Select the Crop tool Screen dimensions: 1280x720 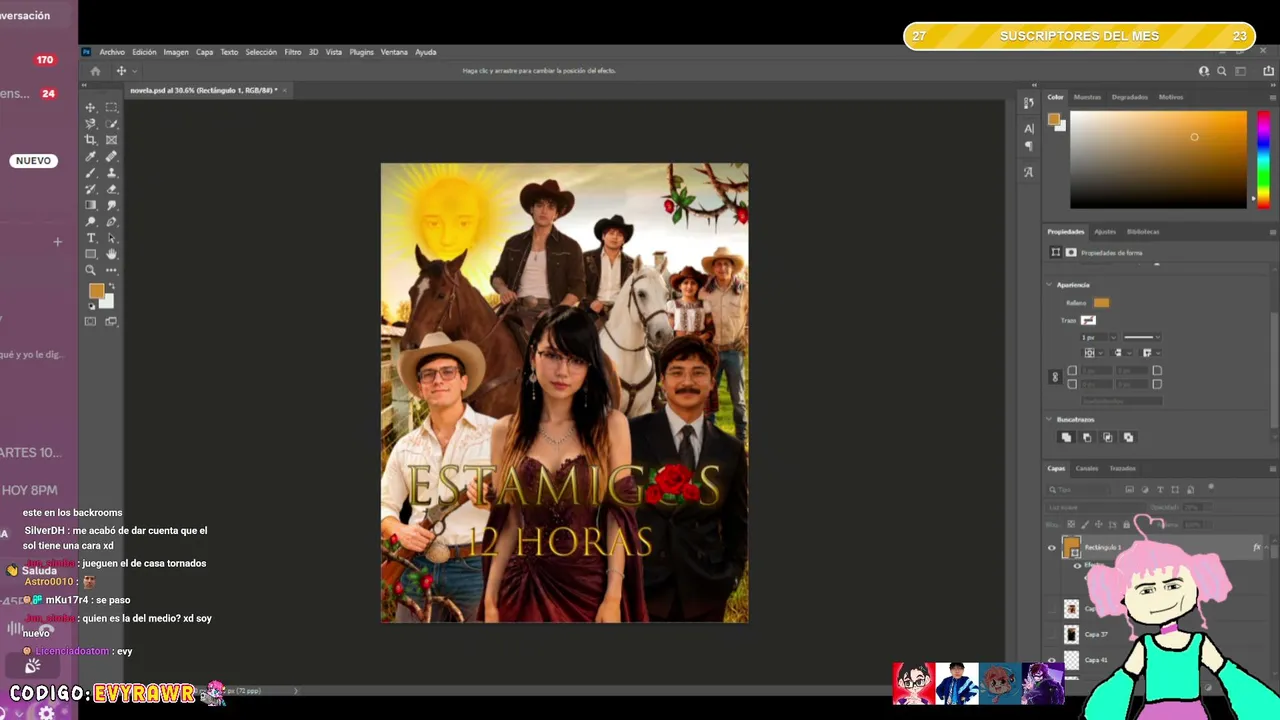coord(90,140)
